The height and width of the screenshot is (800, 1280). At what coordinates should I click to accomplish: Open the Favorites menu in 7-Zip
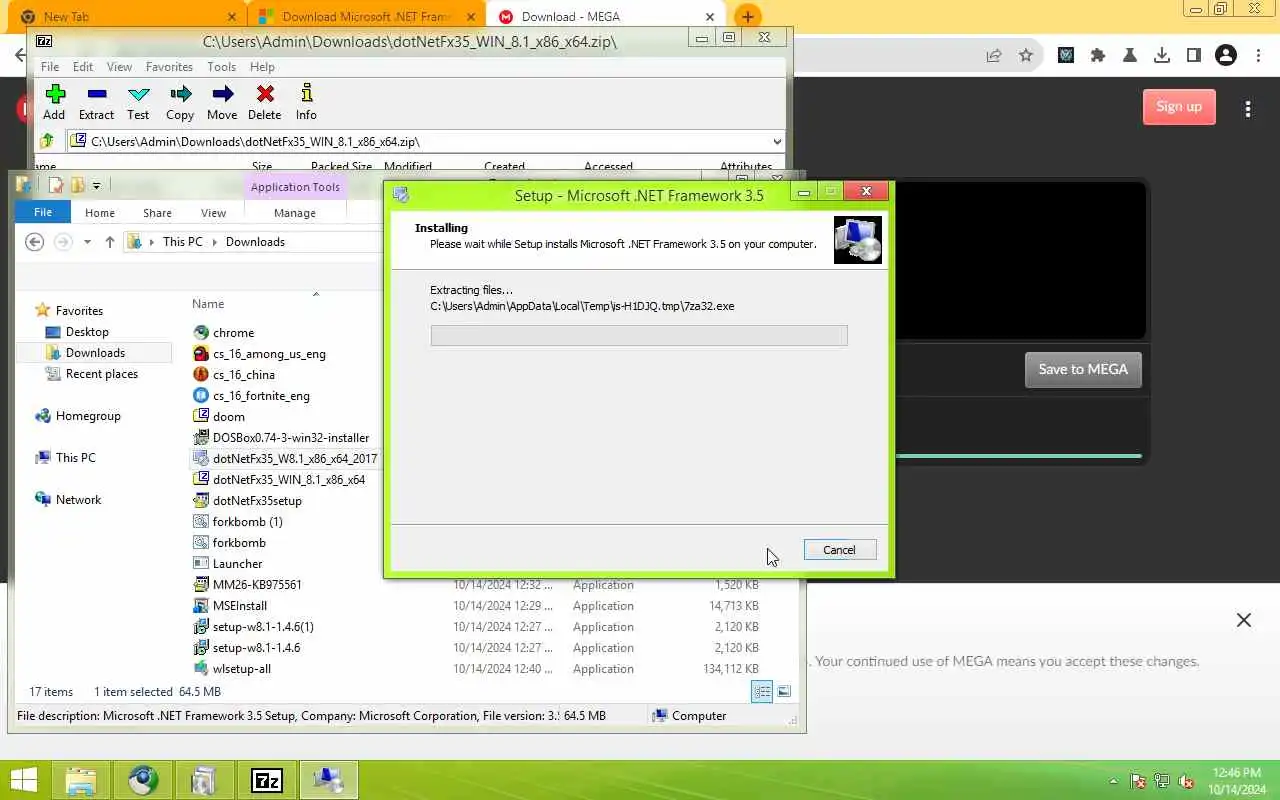[169, 67]
